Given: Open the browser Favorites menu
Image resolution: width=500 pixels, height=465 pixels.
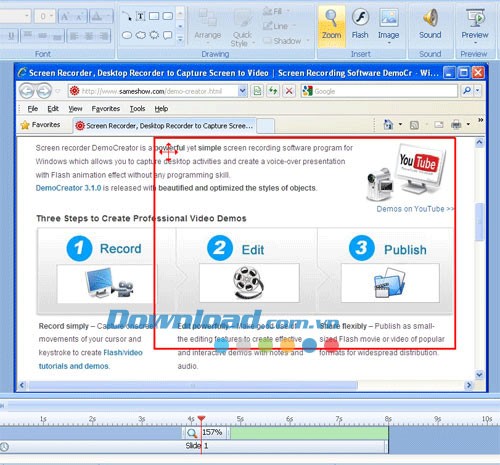Looking at the screenshot, I should coord(106,109).
